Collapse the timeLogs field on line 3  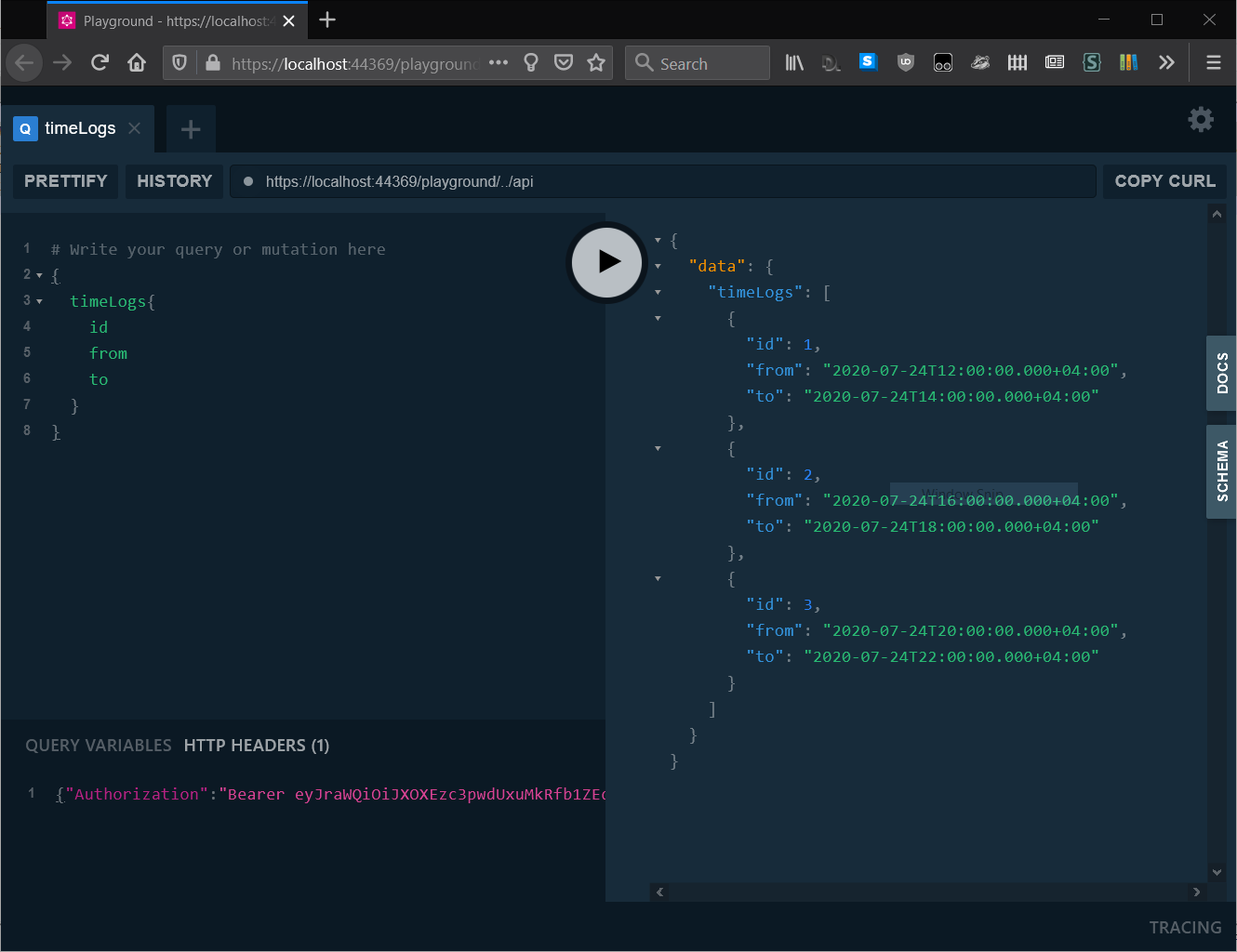click(x=39, y=301)
